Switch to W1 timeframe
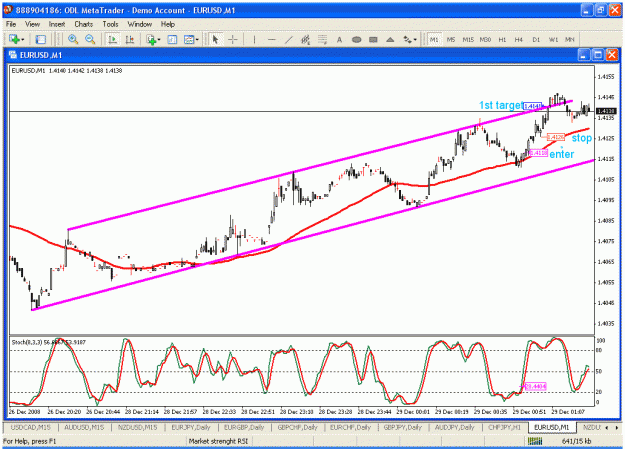The height and width of the screenshot is (449, 625). pos(553,39)
